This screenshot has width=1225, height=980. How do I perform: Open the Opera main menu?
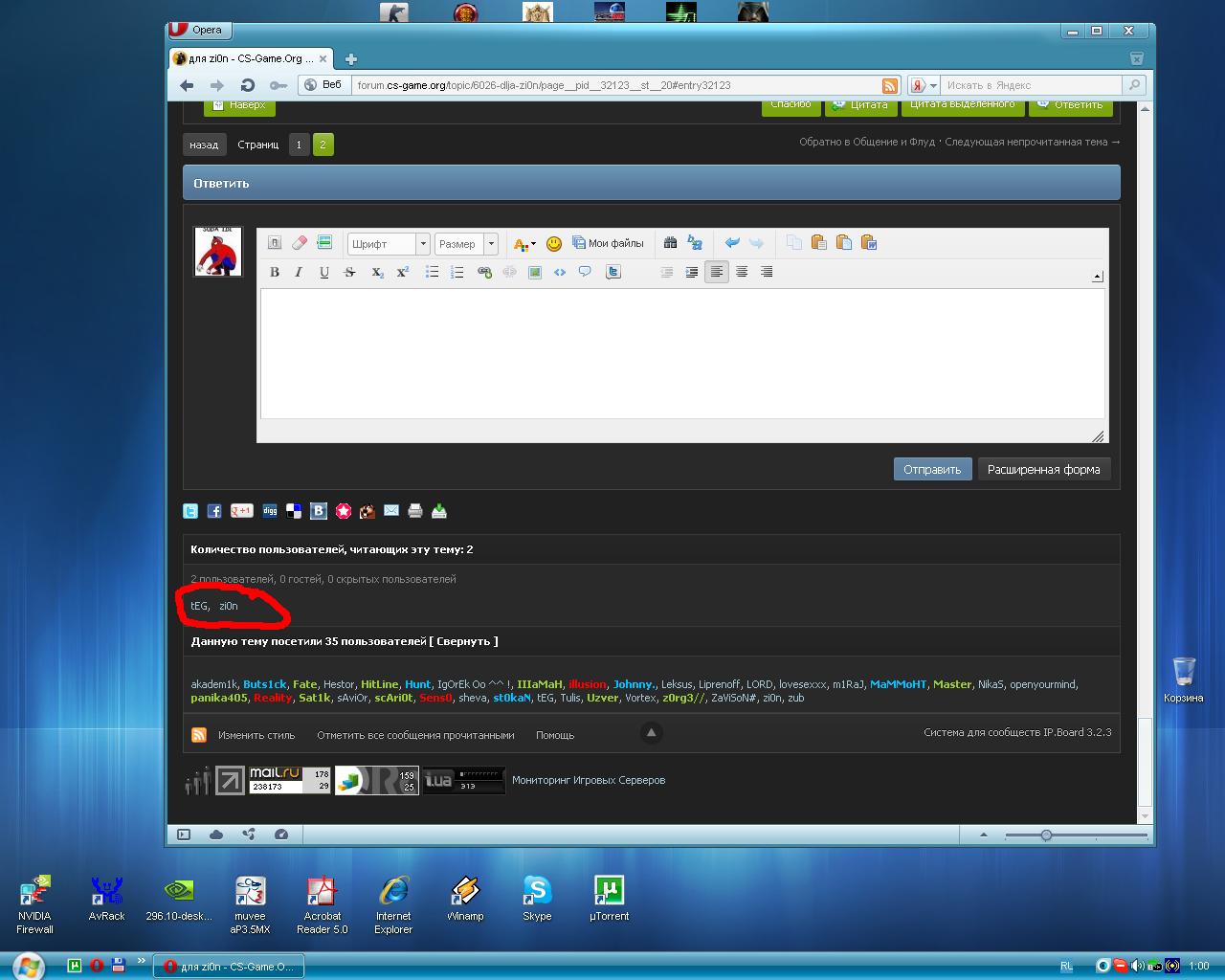click(198, 30)
